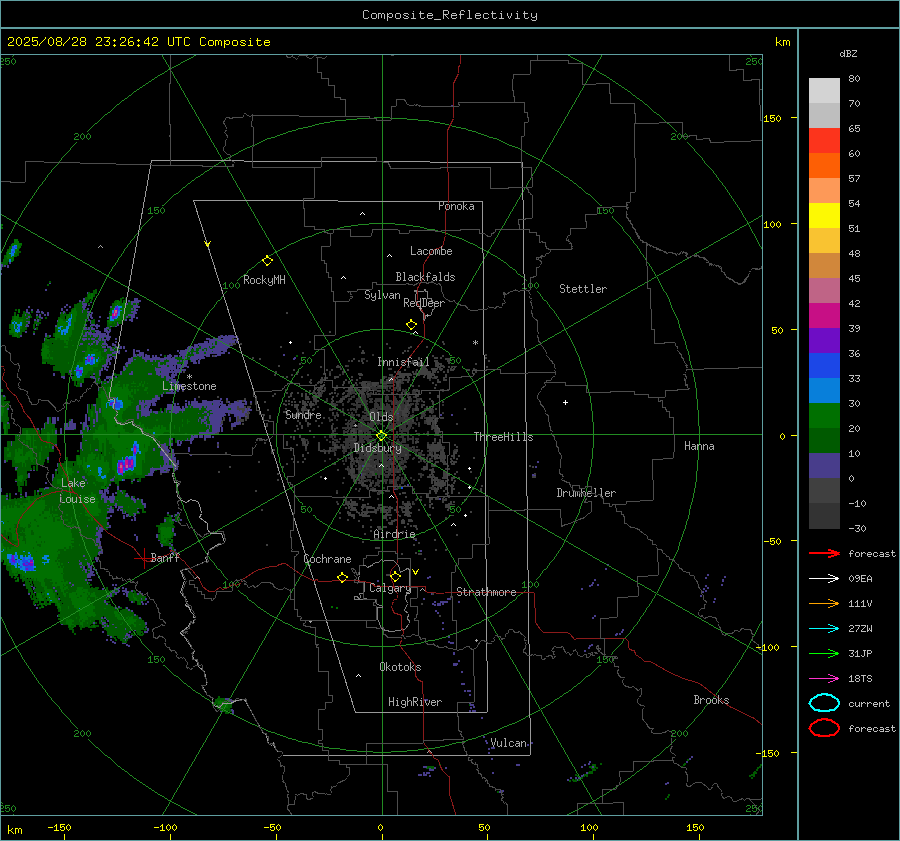Click the RedDeer city label
Viewport: 900px width, 841px height.
pos(424,303)
